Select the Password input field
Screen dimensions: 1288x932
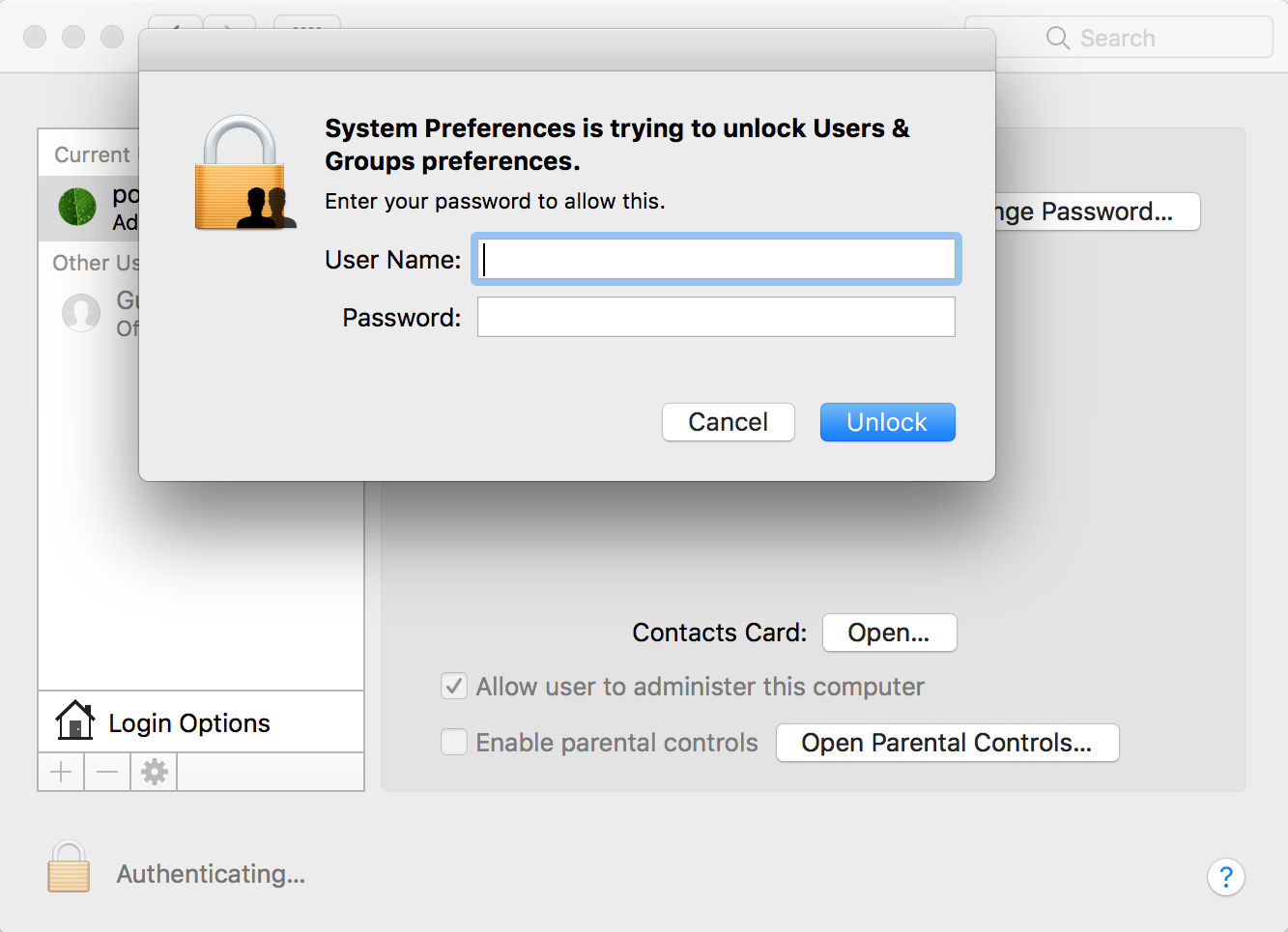(x=716, y=317)
